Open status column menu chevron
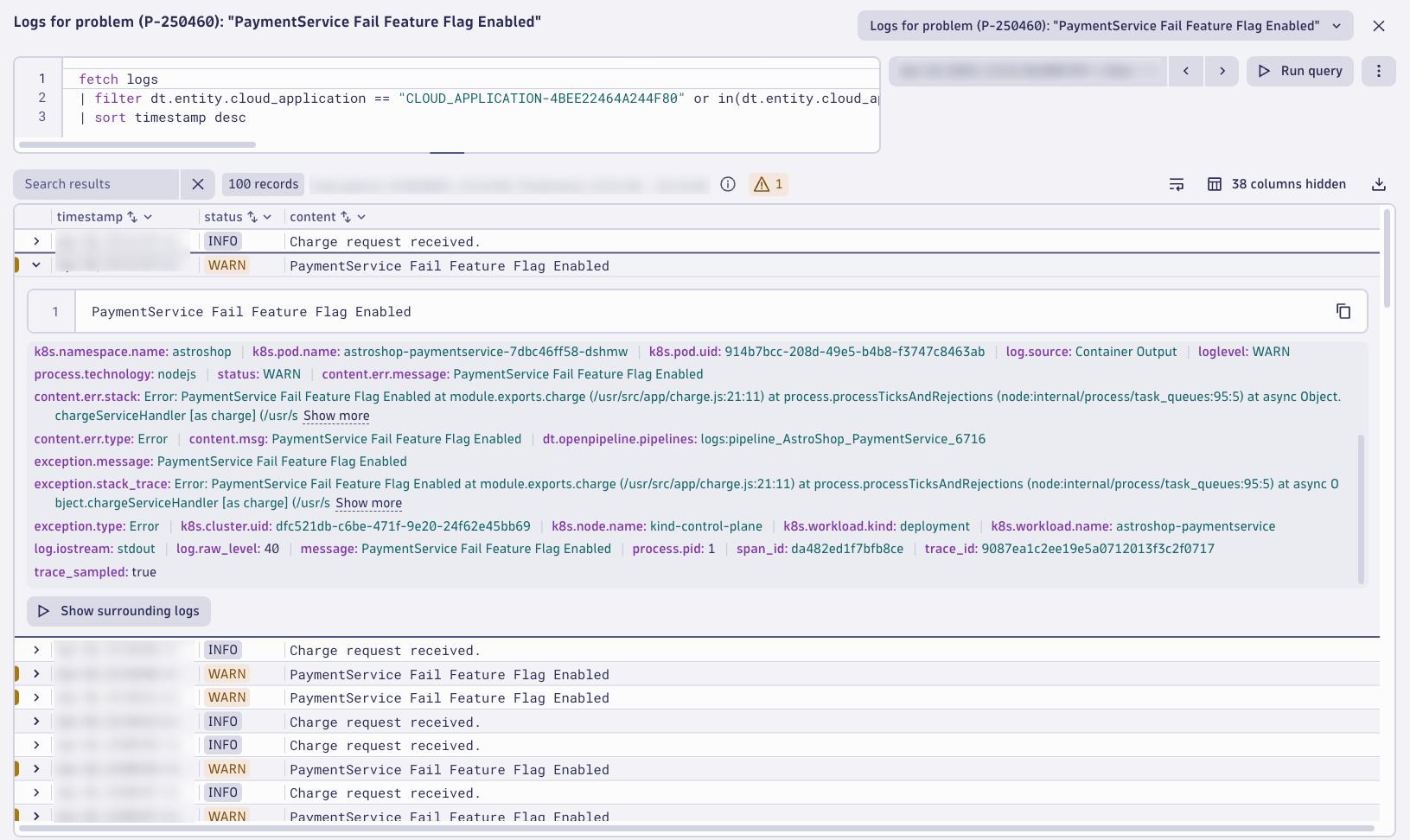This screenshot has height=840, width=1410. click(x=268, y=217)
